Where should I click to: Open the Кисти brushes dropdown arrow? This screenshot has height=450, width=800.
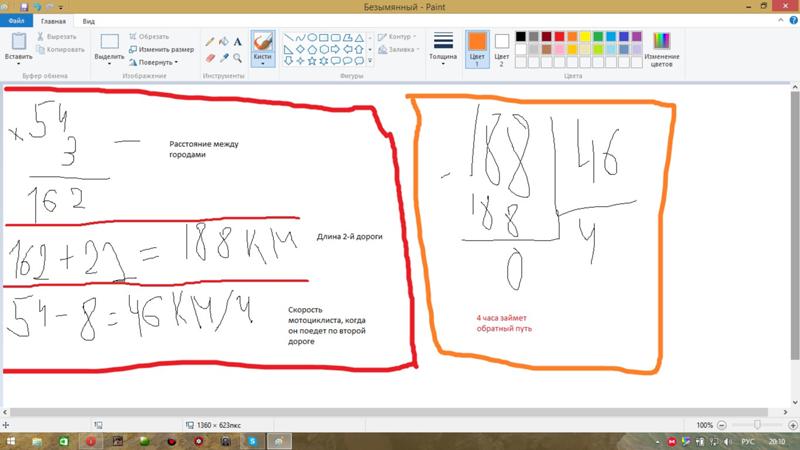[x=263, y=65]
